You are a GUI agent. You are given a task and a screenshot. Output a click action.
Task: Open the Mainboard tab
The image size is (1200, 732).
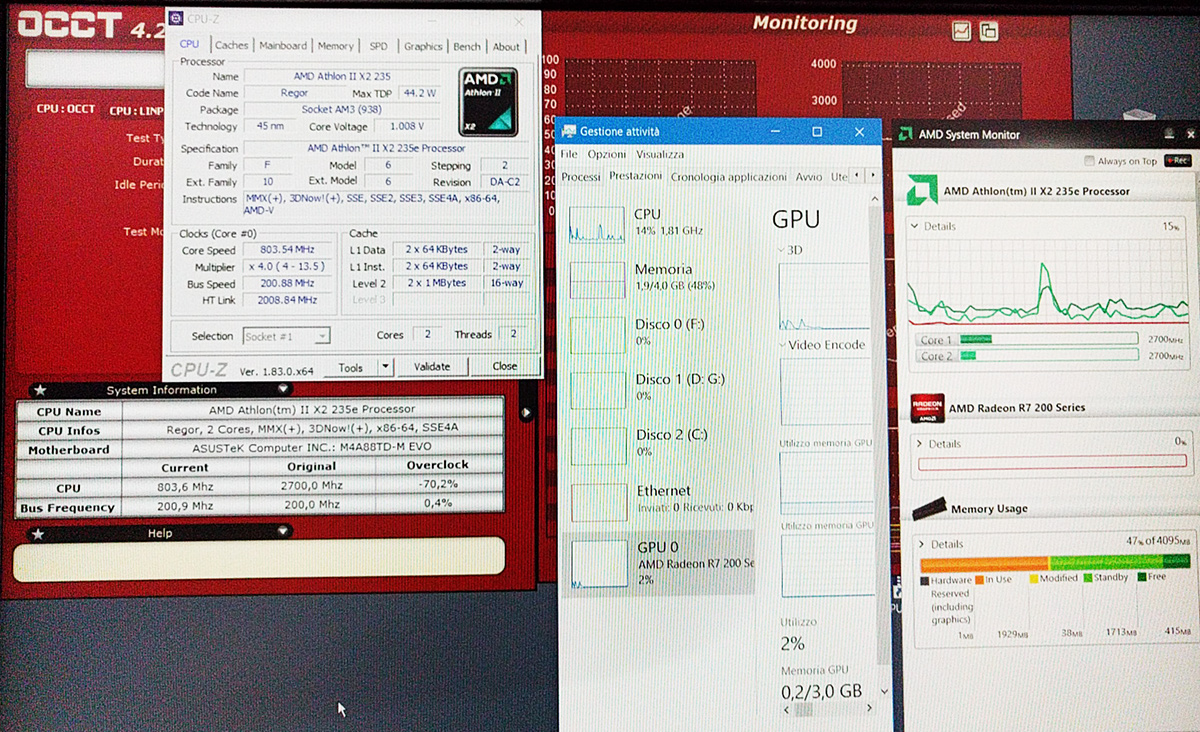tap(283, 45)
